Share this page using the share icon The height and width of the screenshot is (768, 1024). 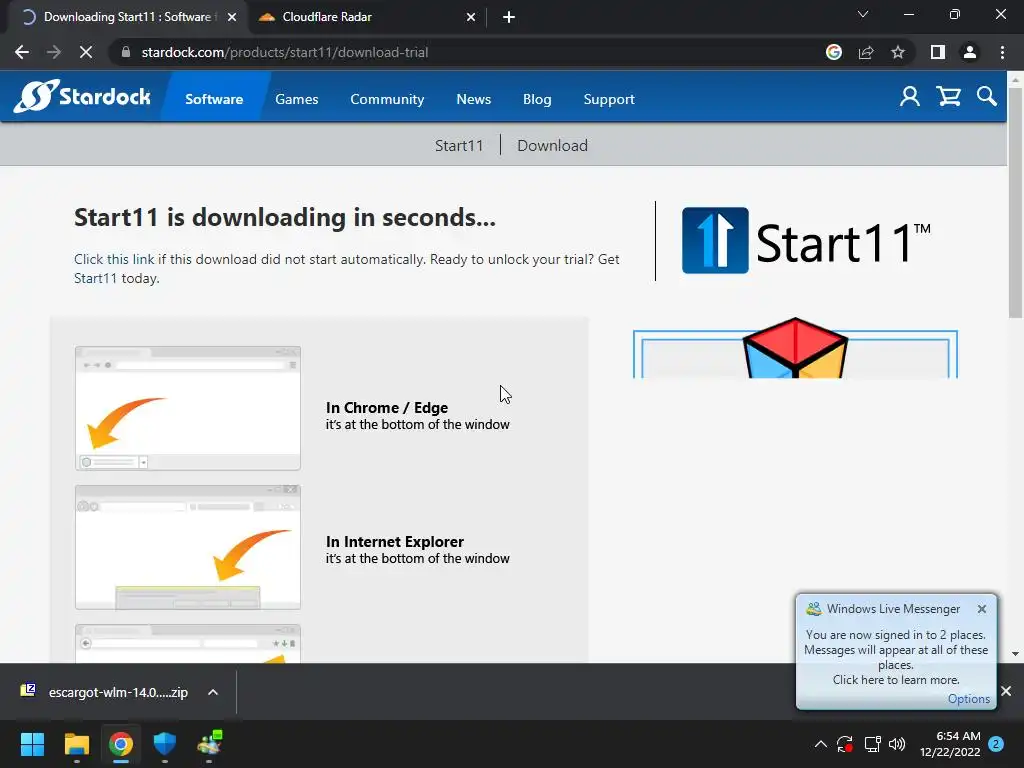(866, 52)
